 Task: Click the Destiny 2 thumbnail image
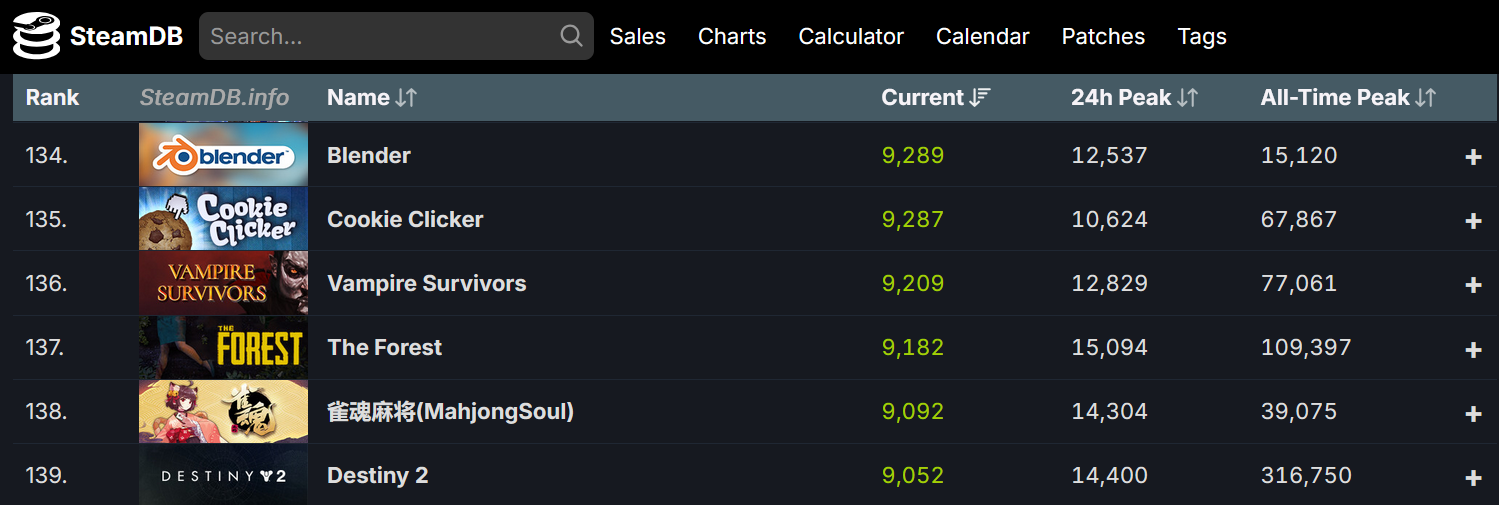coord(223,475)
